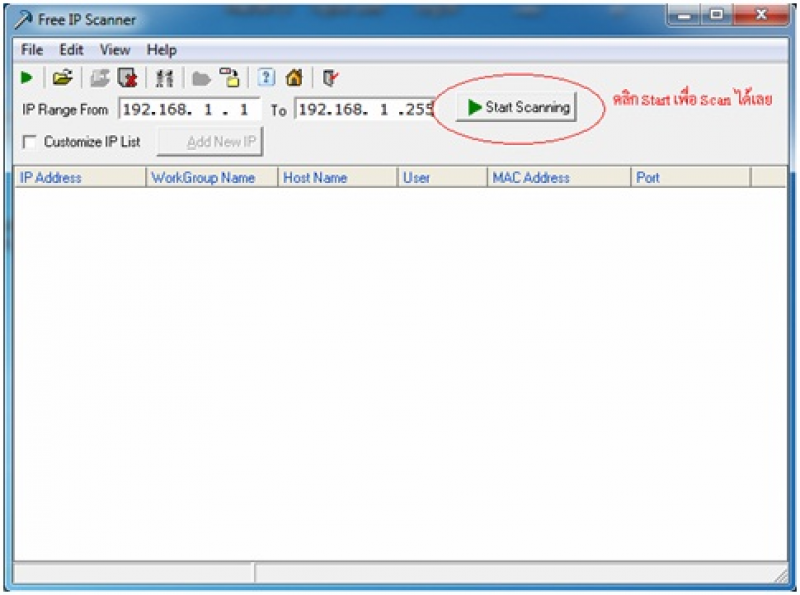Minimize the Free IP Scanner window
The height and width of the screenshot is (595, 800).
[684, 16]
